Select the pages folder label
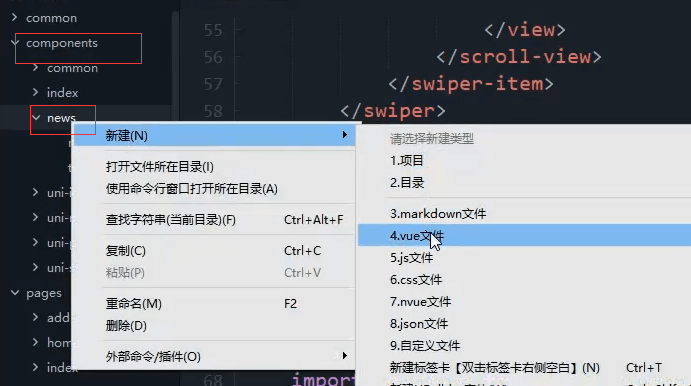Viewport: 691px width, 386px height. 44,293
